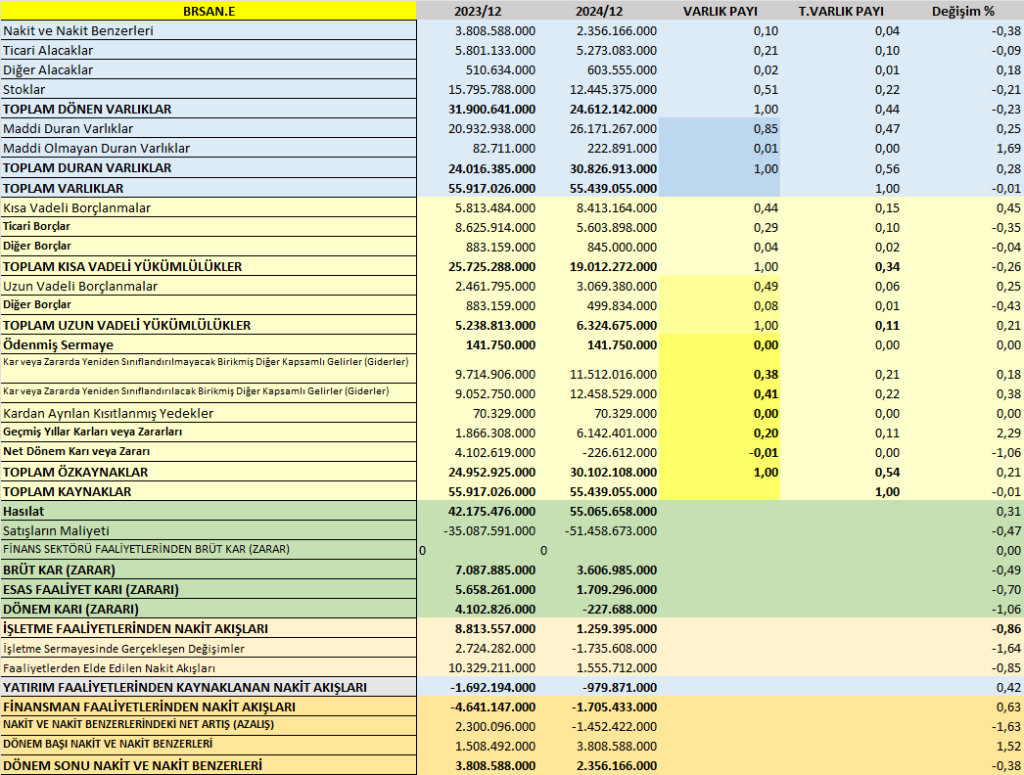Select NAKİT BENZERLERİNDEKİ NET ARTIŞ (AZALIŞ) label
This screenshot has height=775, width=1024.
click(x=208, y=726)
